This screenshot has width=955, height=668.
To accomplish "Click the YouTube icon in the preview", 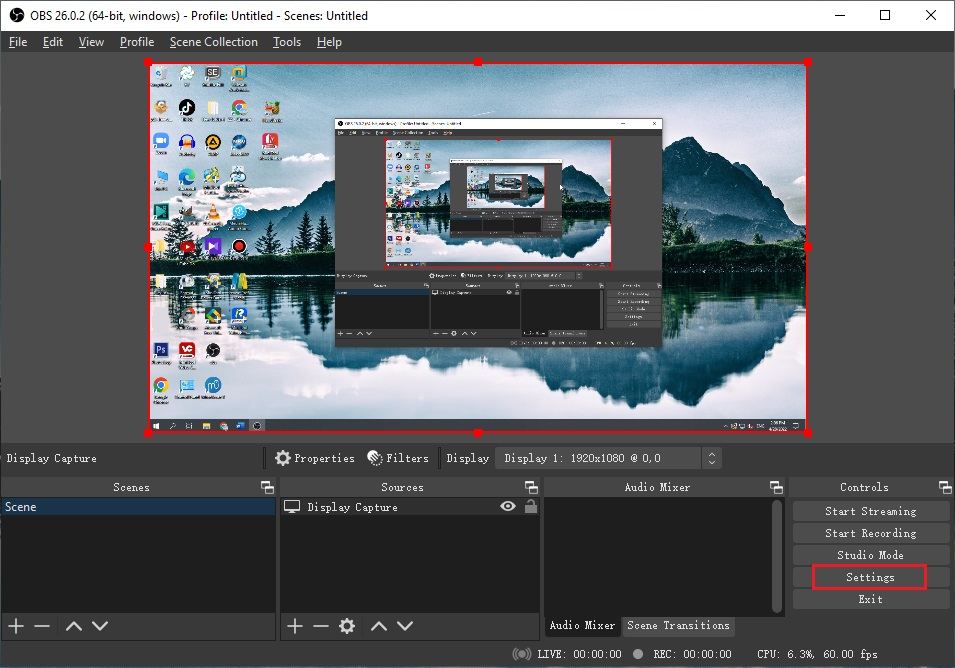I will coord(187,247).
